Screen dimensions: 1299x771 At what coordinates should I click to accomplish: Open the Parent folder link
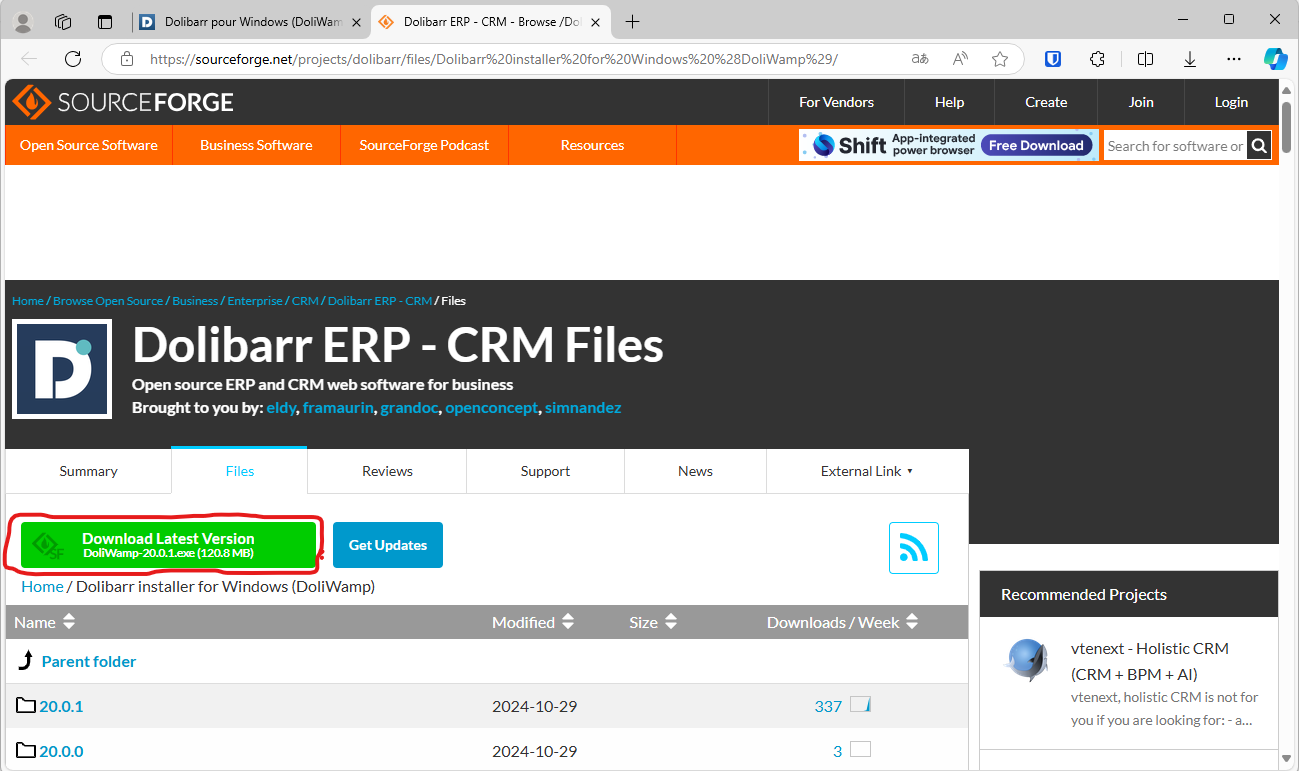[88, 661]
